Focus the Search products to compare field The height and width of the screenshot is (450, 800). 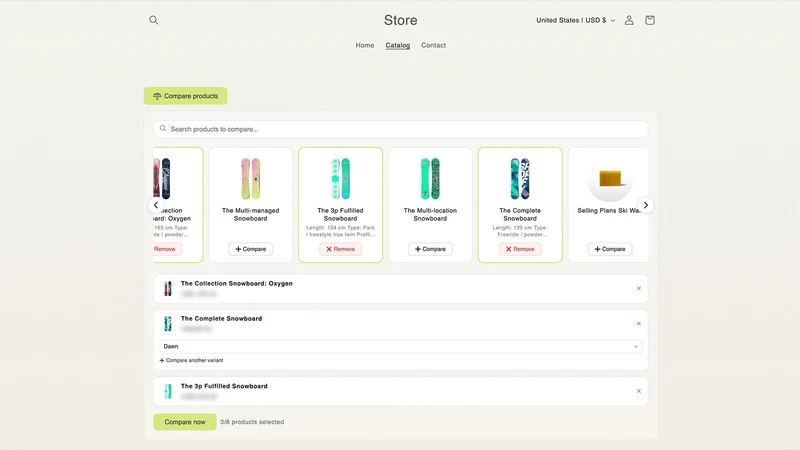(401, 129)
